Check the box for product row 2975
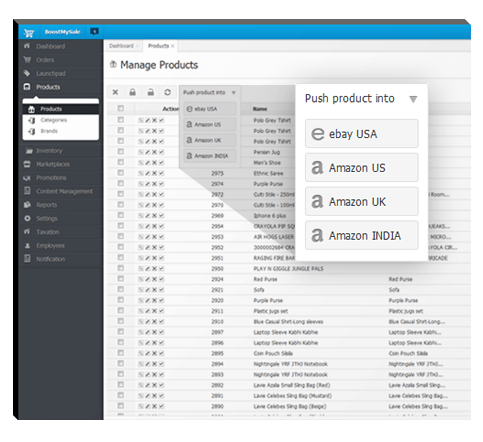 click(121, 173)
